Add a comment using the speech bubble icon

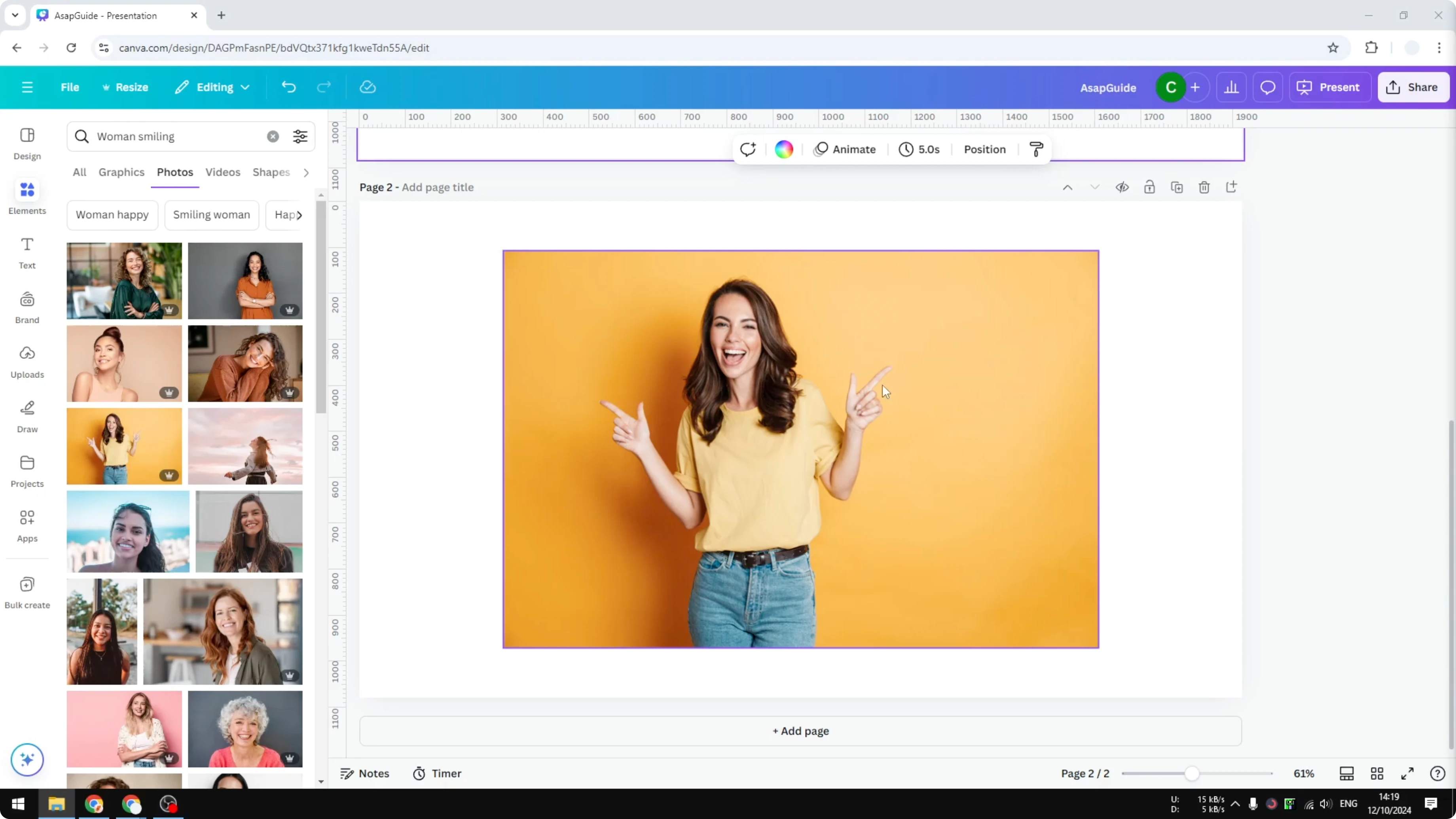pyautogui.click(x=1268, y=87)
